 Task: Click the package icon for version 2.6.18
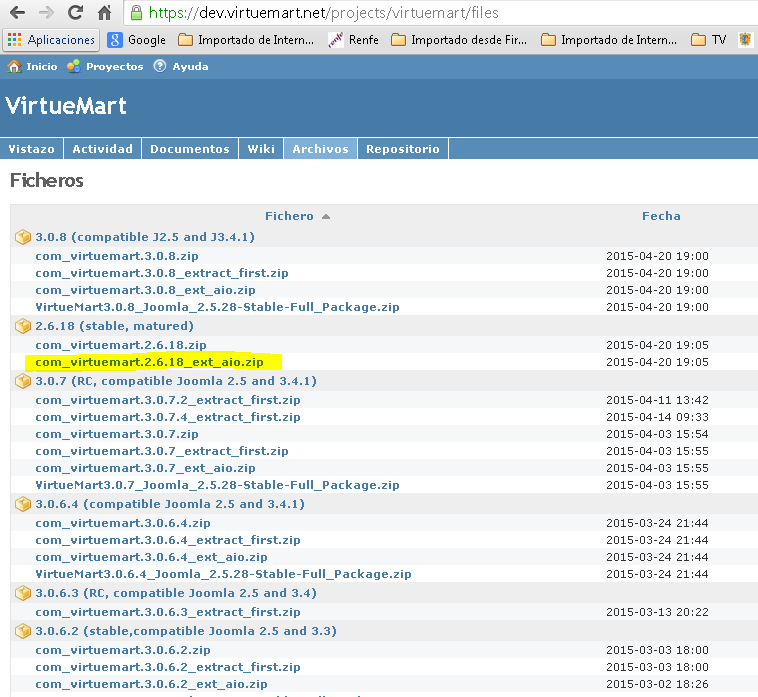23,326
